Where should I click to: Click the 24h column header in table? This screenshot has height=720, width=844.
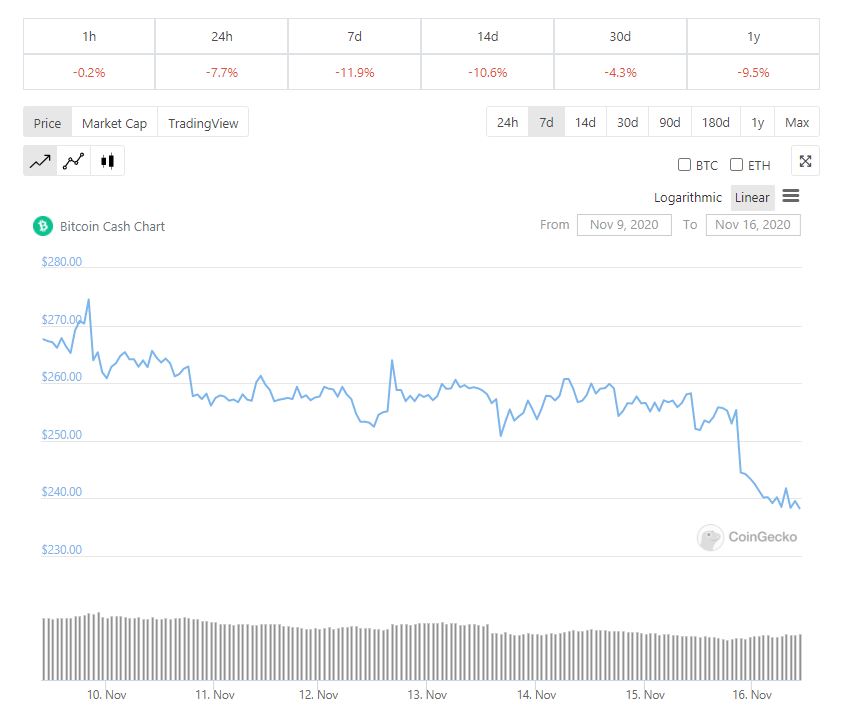tap(221, 36)
